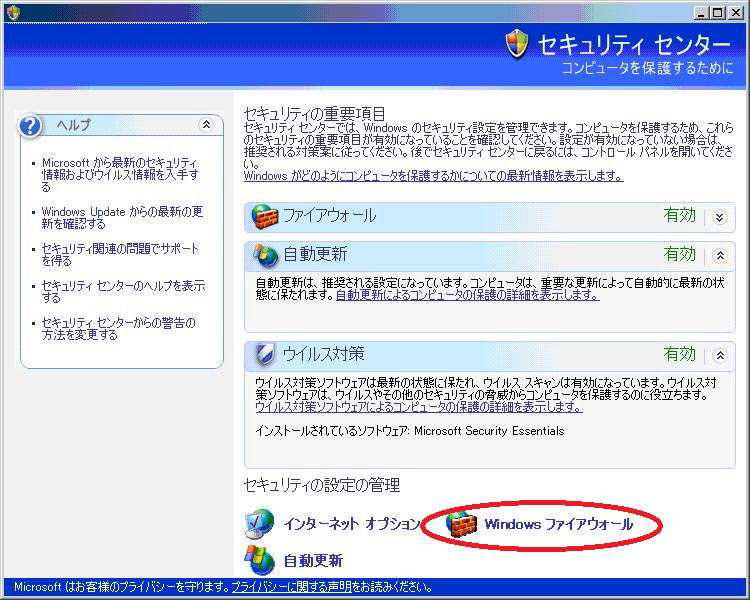Click the Windows ファイアウォール brick wall icon

pos(461,524)
